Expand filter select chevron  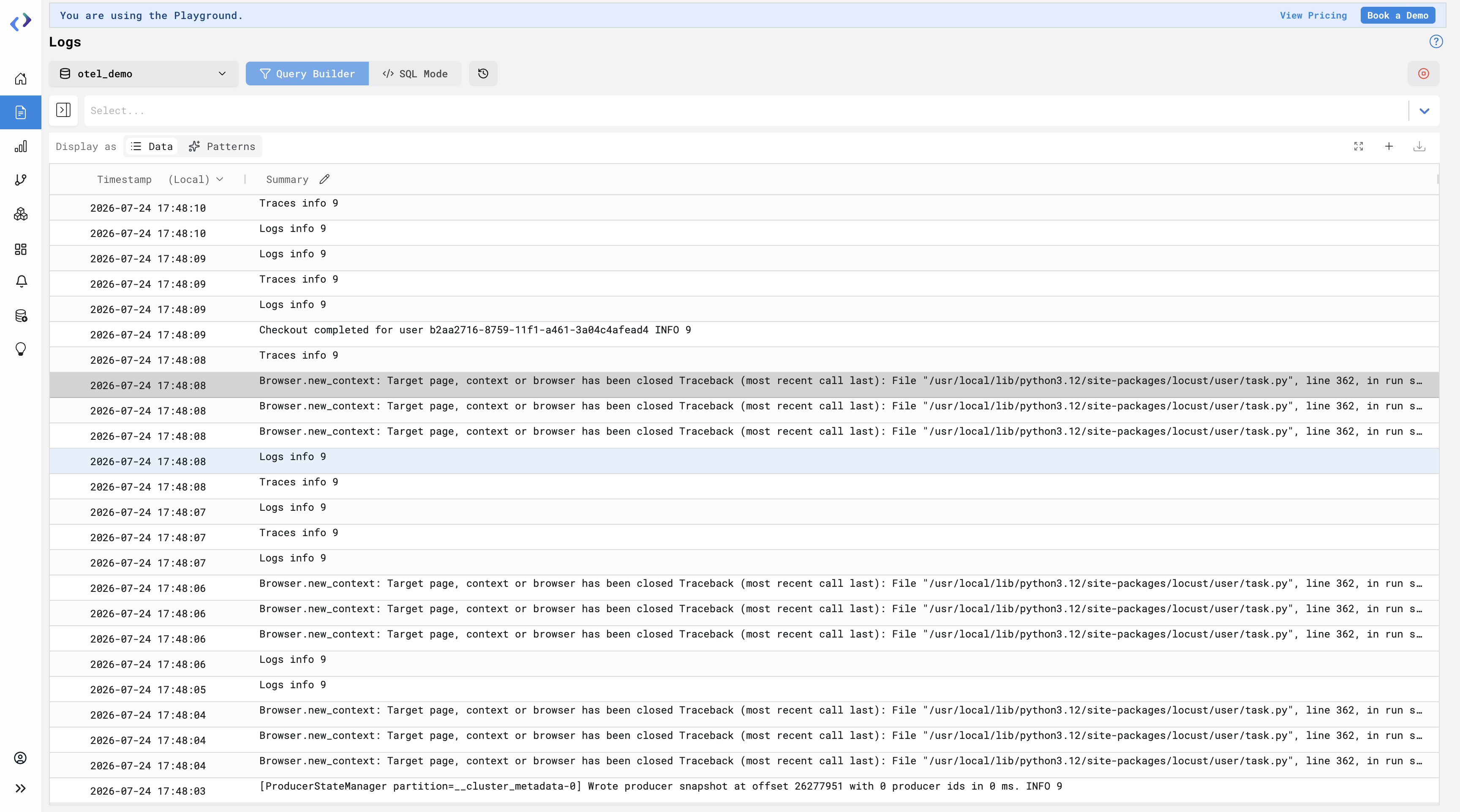coord(1424,111)
